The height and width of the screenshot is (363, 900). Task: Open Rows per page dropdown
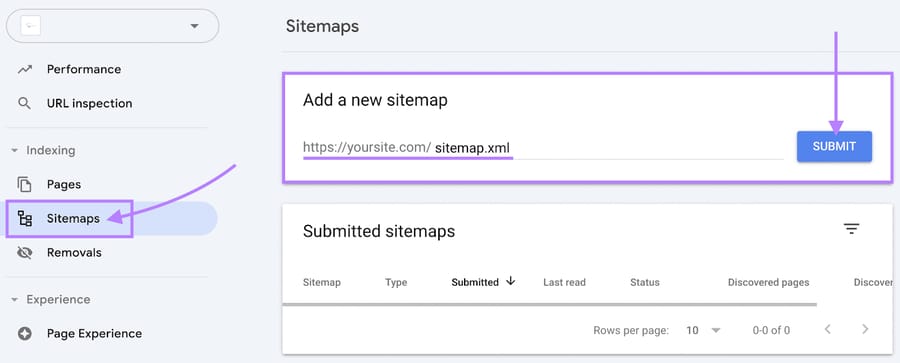703,330
